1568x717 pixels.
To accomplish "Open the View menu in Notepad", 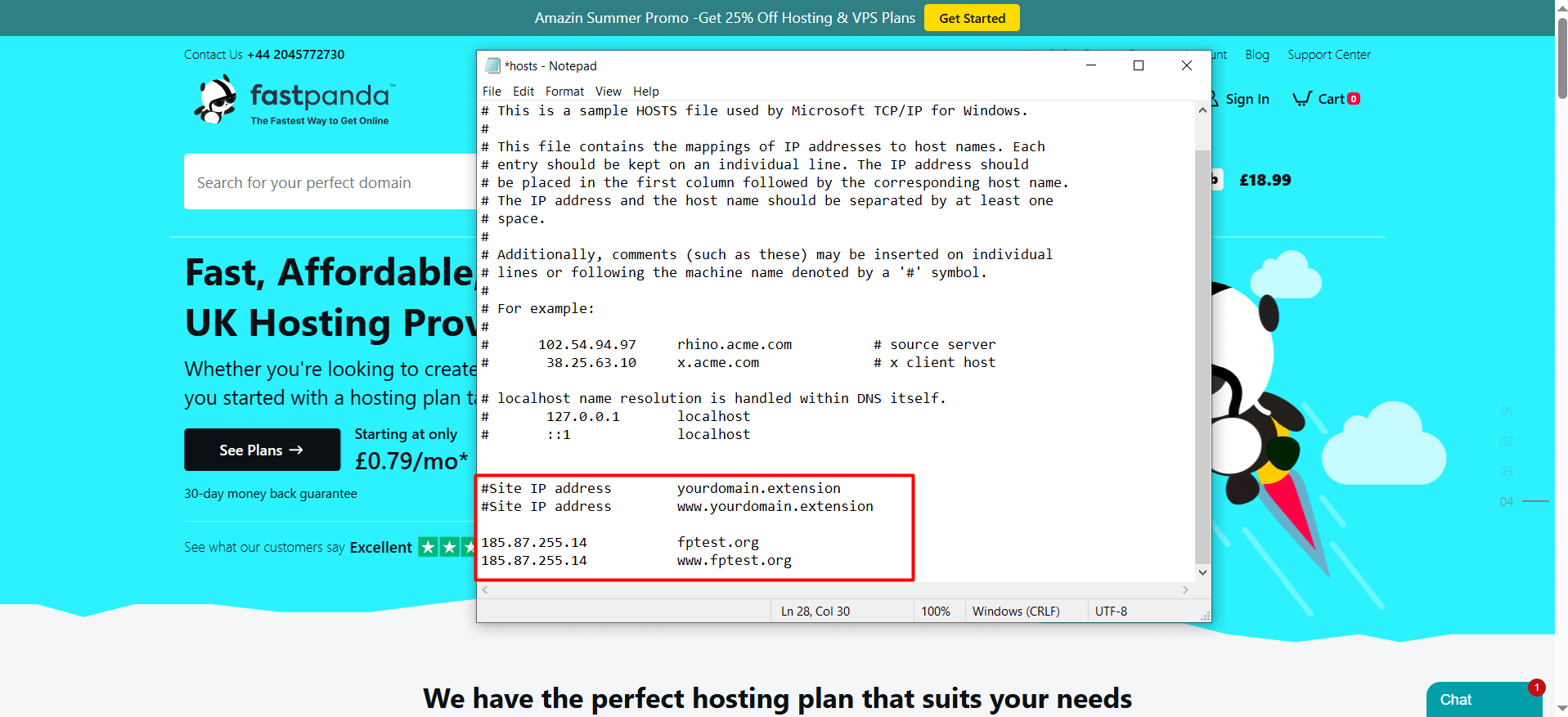I will point(608,92).
